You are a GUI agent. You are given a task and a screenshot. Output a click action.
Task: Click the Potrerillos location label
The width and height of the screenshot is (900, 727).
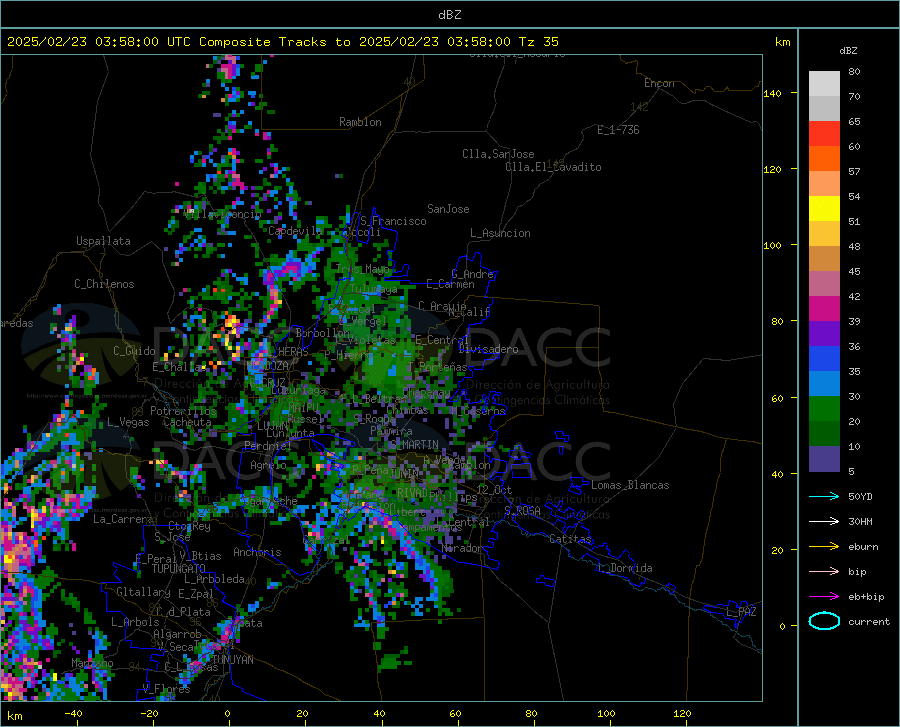pyautogui.click(x=183, y=411)
